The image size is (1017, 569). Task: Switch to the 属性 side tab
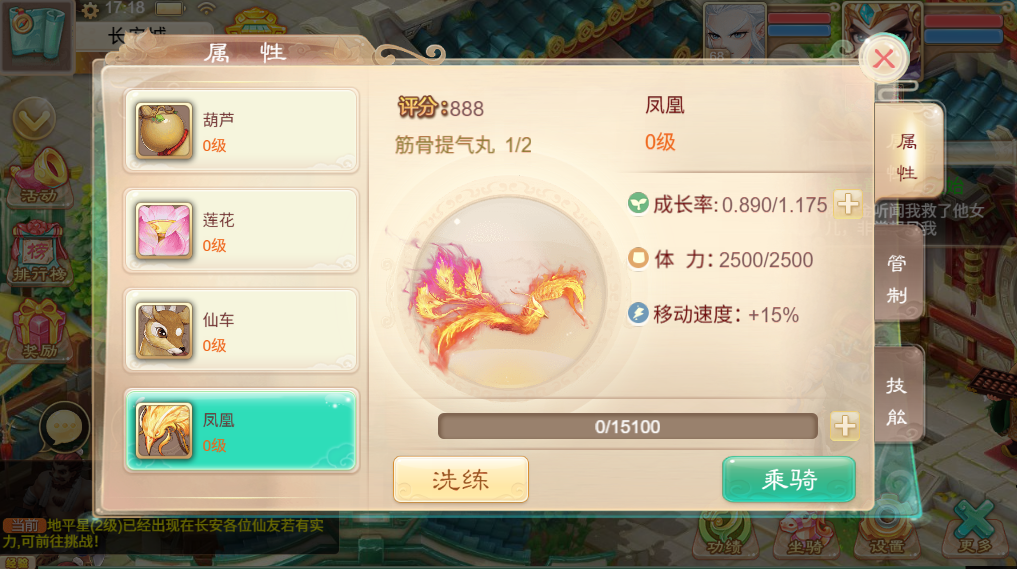907,156
